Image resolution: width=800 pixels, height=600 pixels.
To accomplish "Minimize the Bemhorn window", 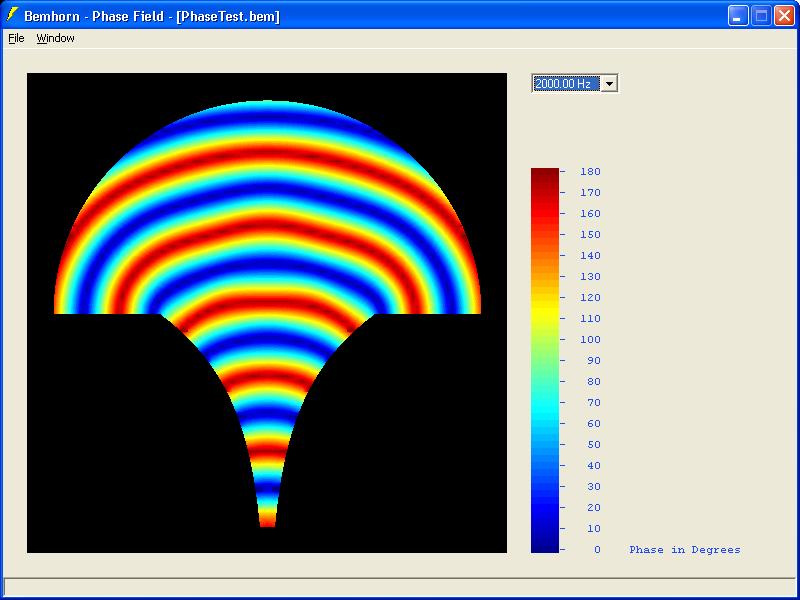I will [737, 16].
